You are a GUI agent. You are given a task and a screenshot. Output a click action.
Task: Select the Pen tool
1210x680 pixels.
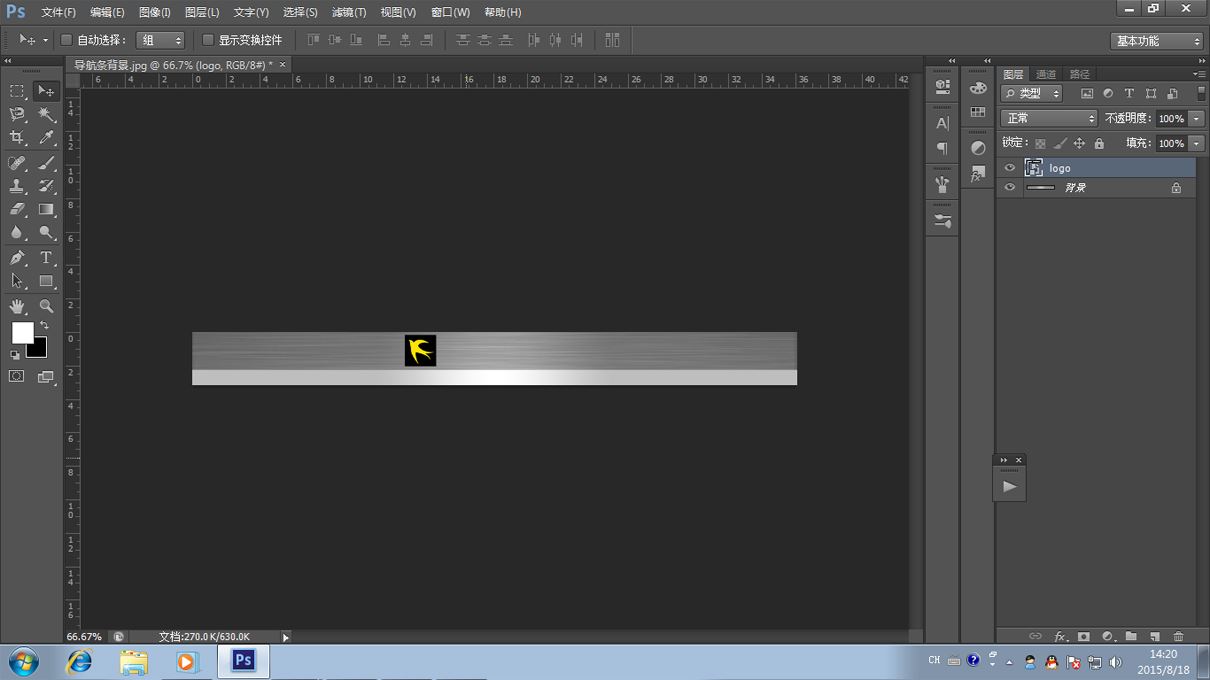pyautogui.click(x=17, y=257)
